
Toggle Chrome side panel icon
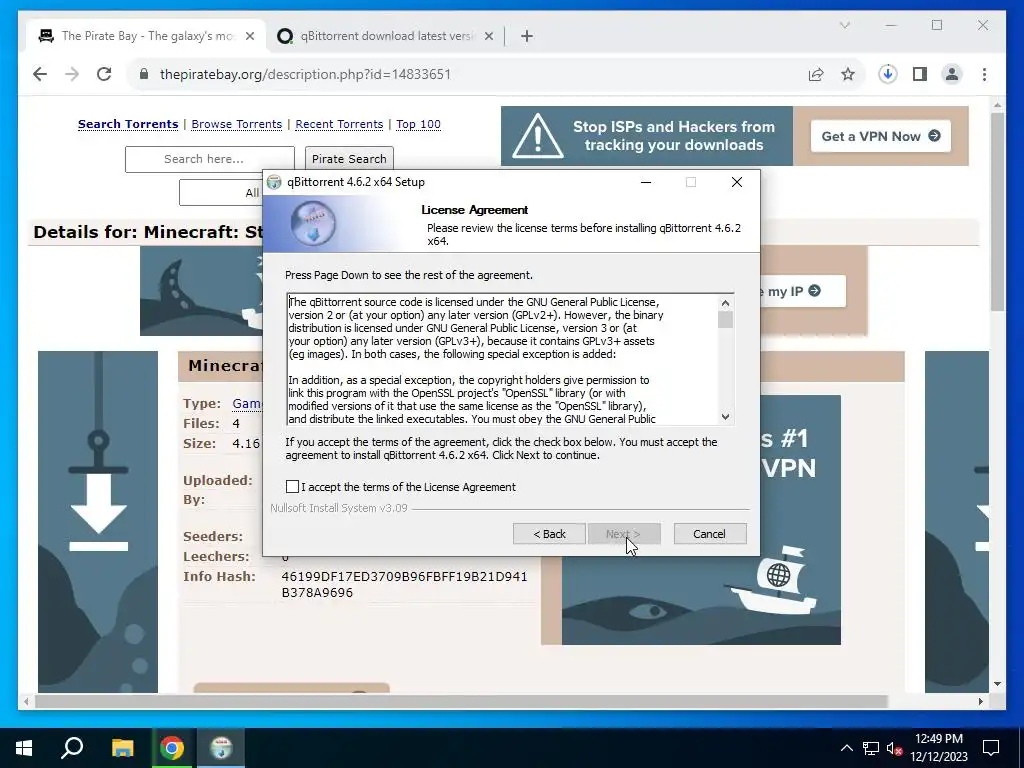[x=920, y=74]
